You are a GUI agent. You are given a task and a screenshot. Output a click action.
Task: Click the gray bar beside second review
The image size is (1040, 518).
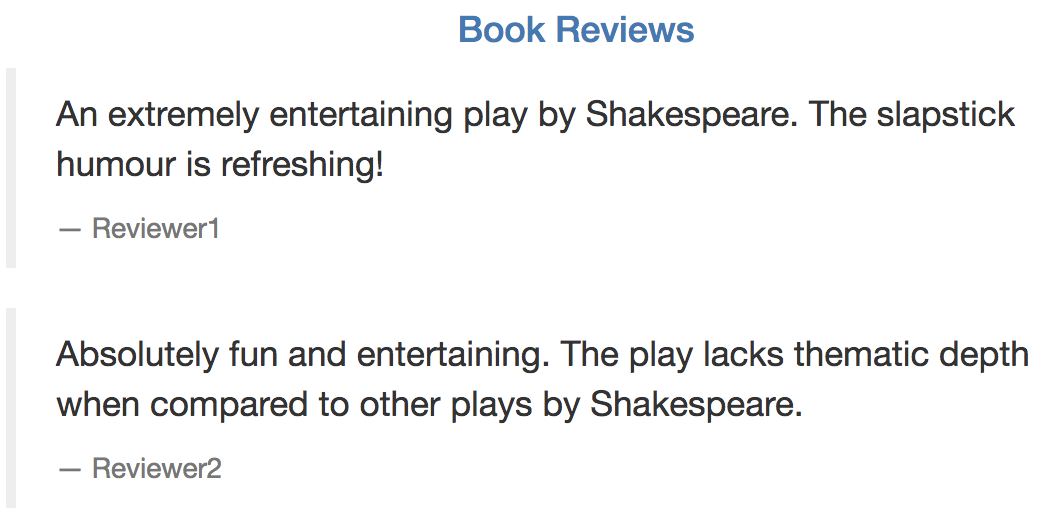pos(11,411)
